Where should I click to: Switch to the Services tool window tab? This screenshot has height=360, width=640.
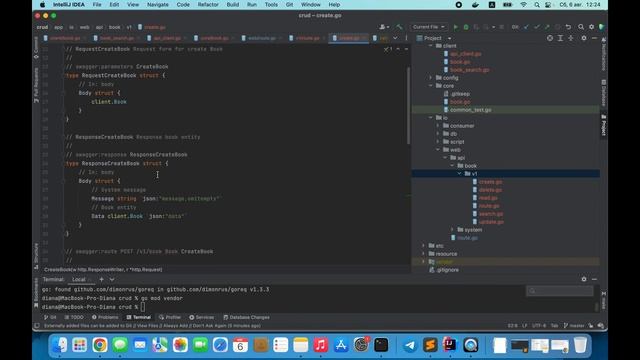[x=202, y=317]
